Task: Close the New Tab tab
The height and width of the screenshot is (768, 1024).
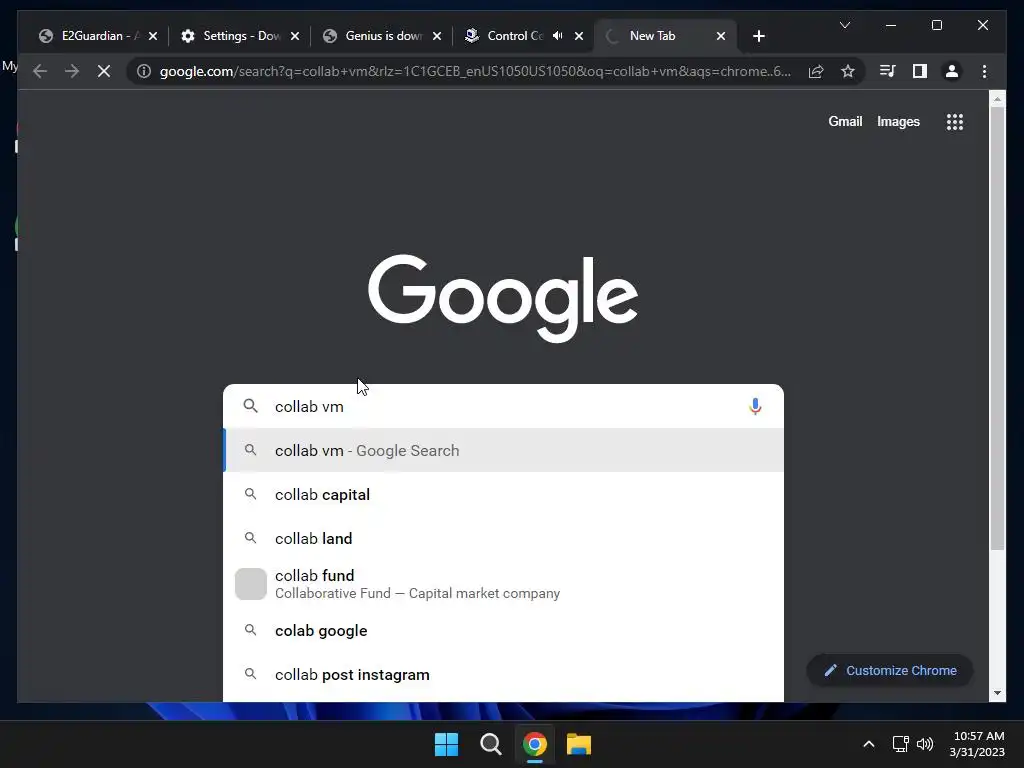Action: pos(721,36)
